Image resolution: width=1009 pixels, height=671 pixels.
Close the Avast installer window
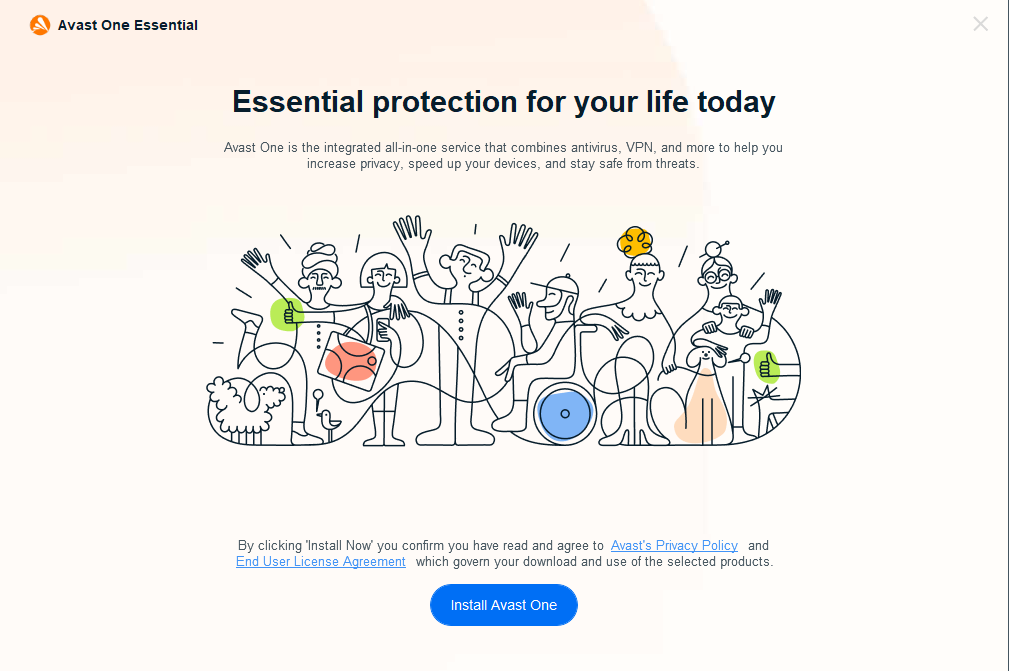click(x=980, y=24)
